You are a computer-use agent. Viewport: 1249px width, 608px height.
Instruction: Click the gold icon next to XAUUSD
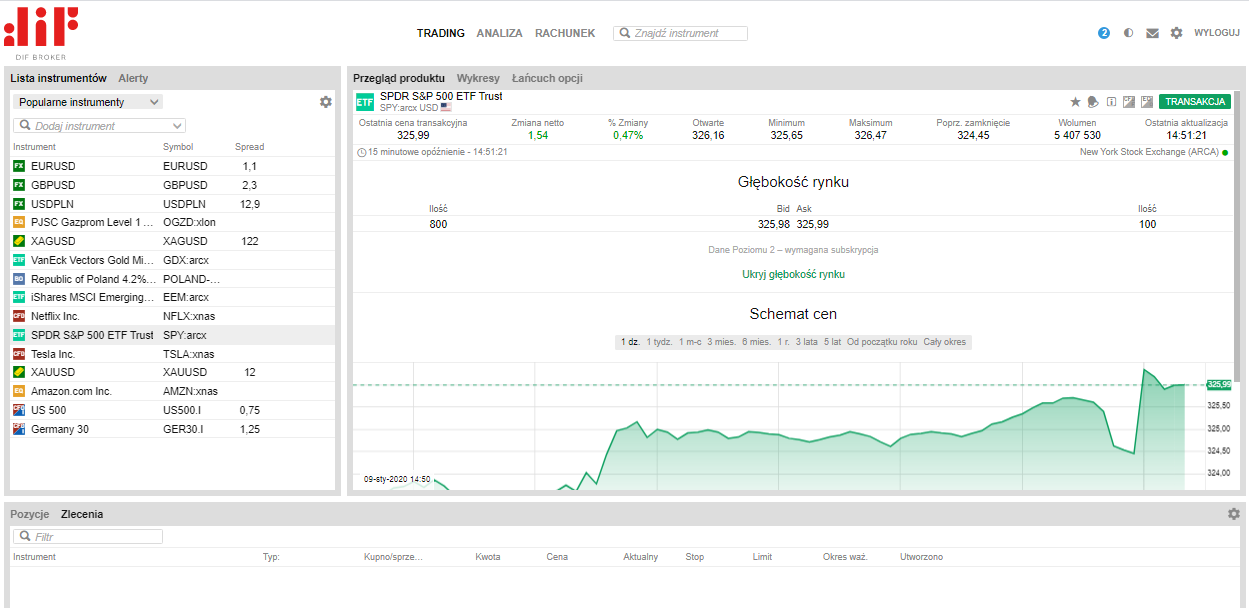click(19, 372)
